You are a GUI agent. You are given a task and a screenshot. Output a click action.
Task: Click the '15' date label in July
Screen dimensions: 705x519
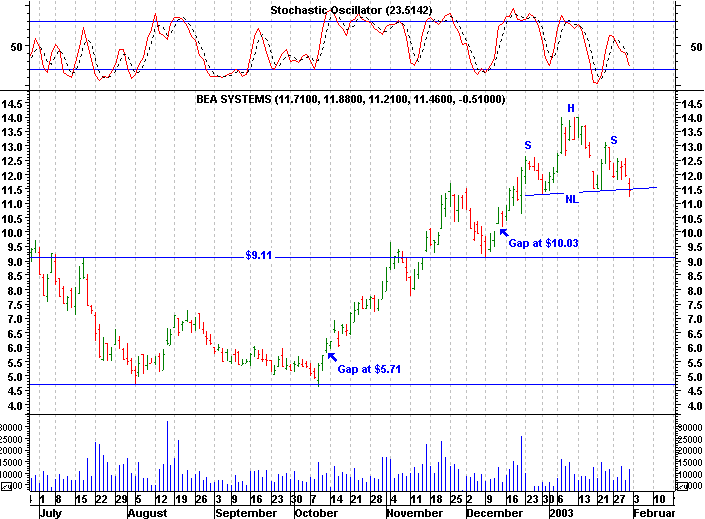[81, 499]
